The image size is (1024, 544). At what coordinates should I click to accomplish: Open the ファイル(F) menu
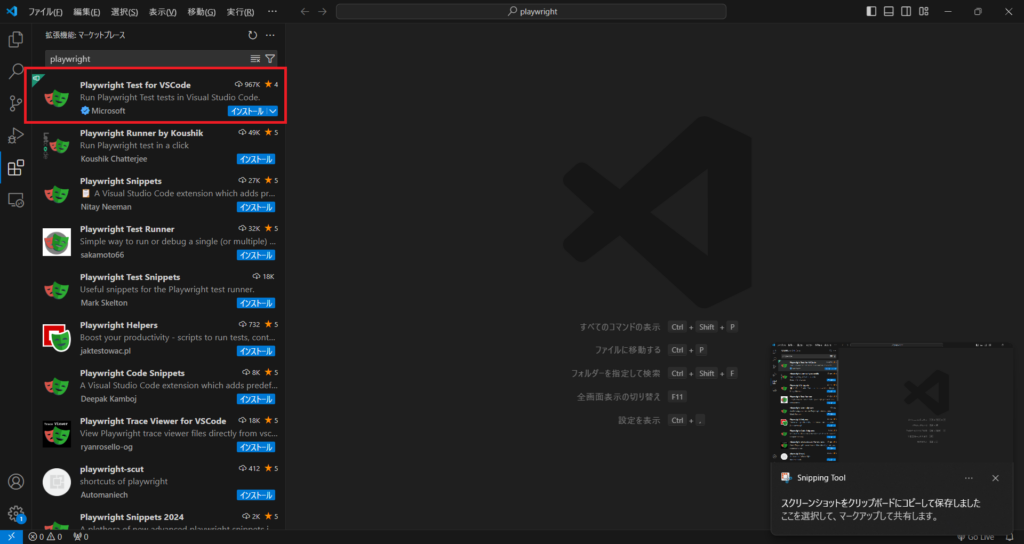pyautogui.click(x=45, y=12)
